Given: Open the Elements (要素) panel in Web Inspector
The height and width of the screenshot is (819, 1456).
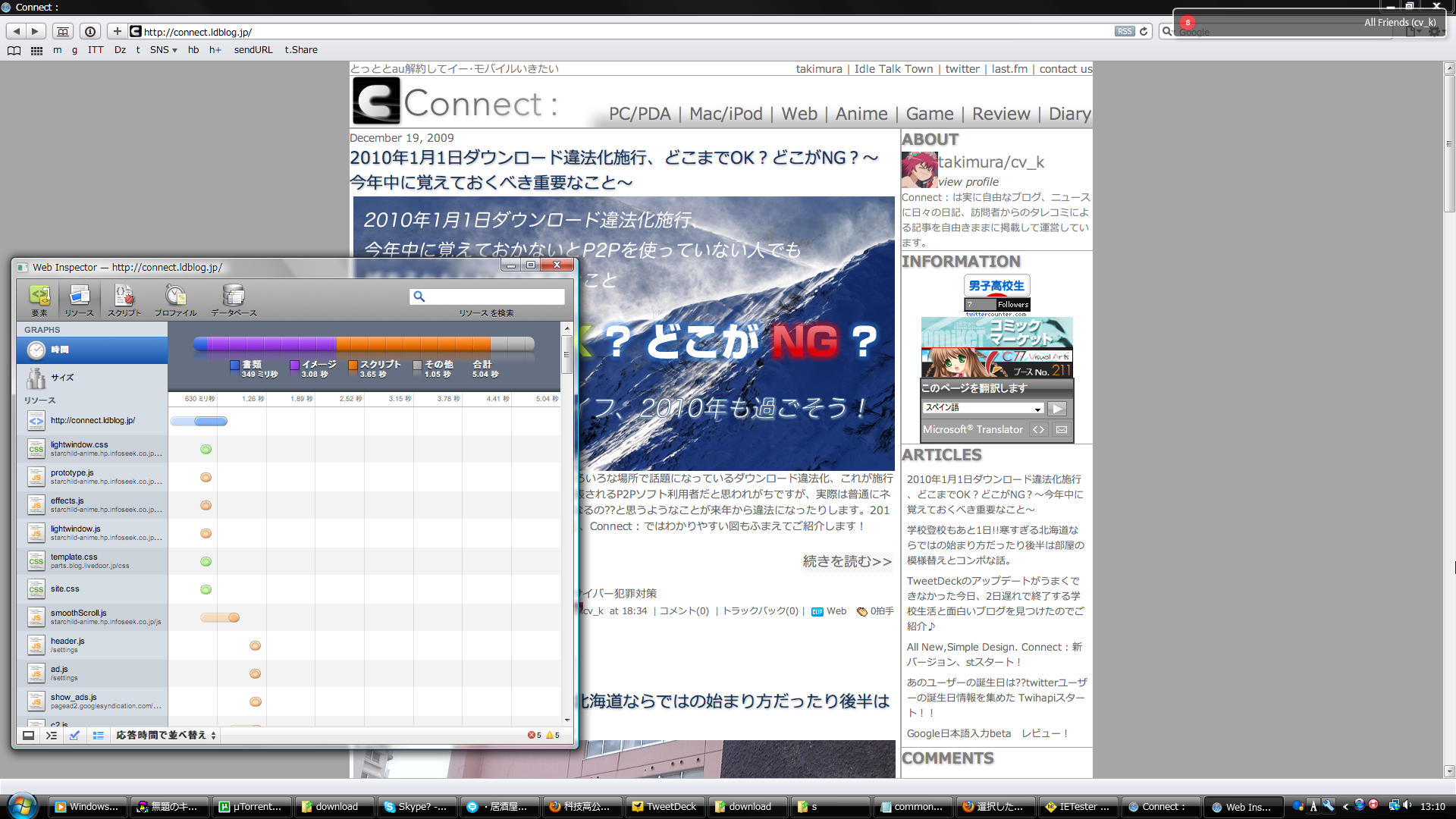Looking at the screenshot, I should [39, 300].
